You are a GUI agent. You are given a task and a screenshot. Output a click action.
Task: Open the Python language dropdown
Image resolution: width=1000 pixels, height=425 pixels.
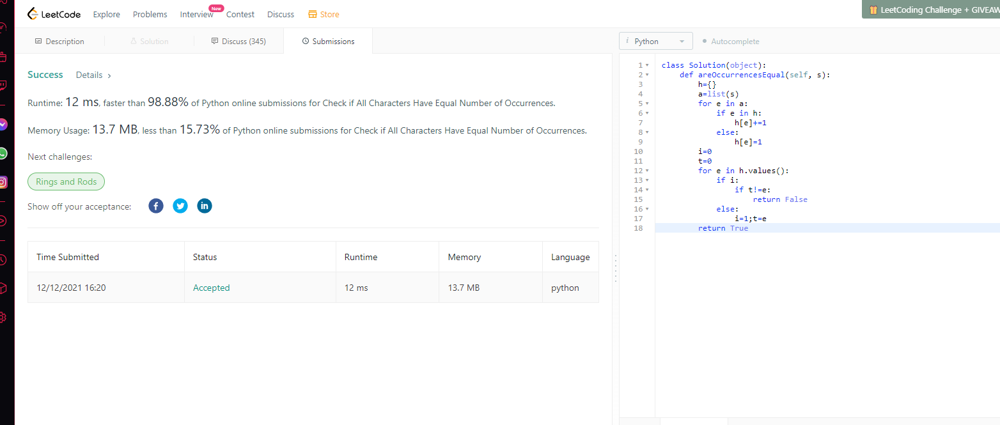tap(656, 41)
